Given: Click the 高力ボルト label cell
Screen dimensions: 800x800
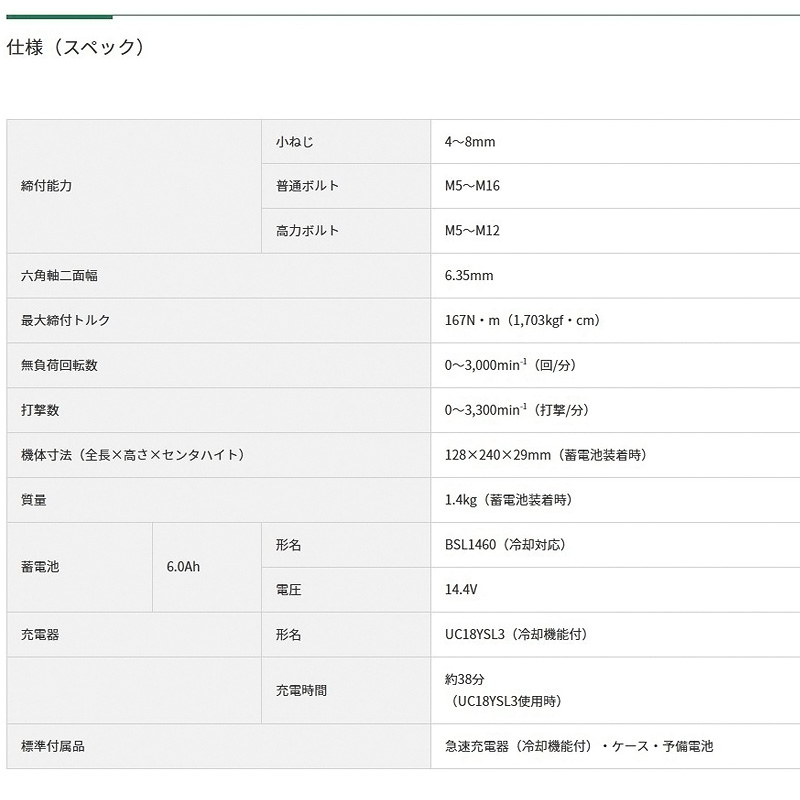Looking at the screenshot, I should point(346,231).
